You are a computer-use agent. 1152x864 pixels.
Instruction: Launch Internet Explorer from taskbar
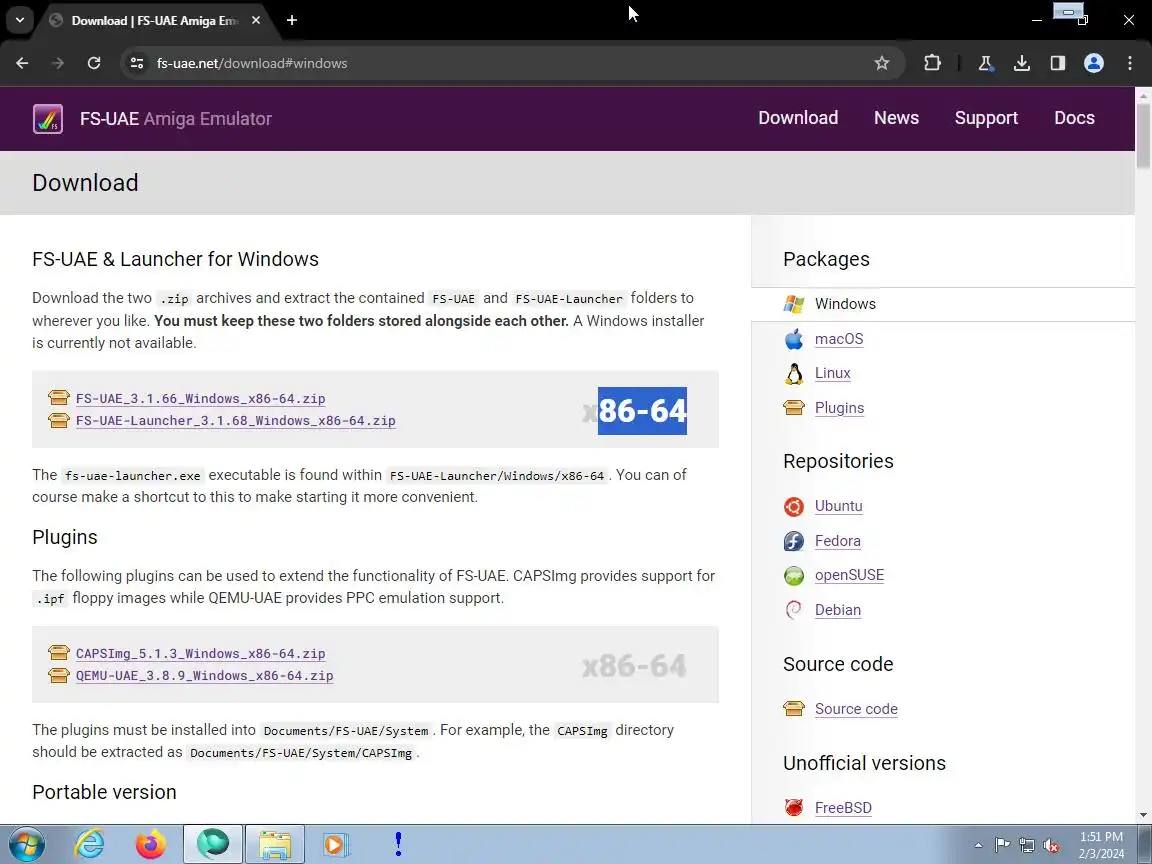89,844
